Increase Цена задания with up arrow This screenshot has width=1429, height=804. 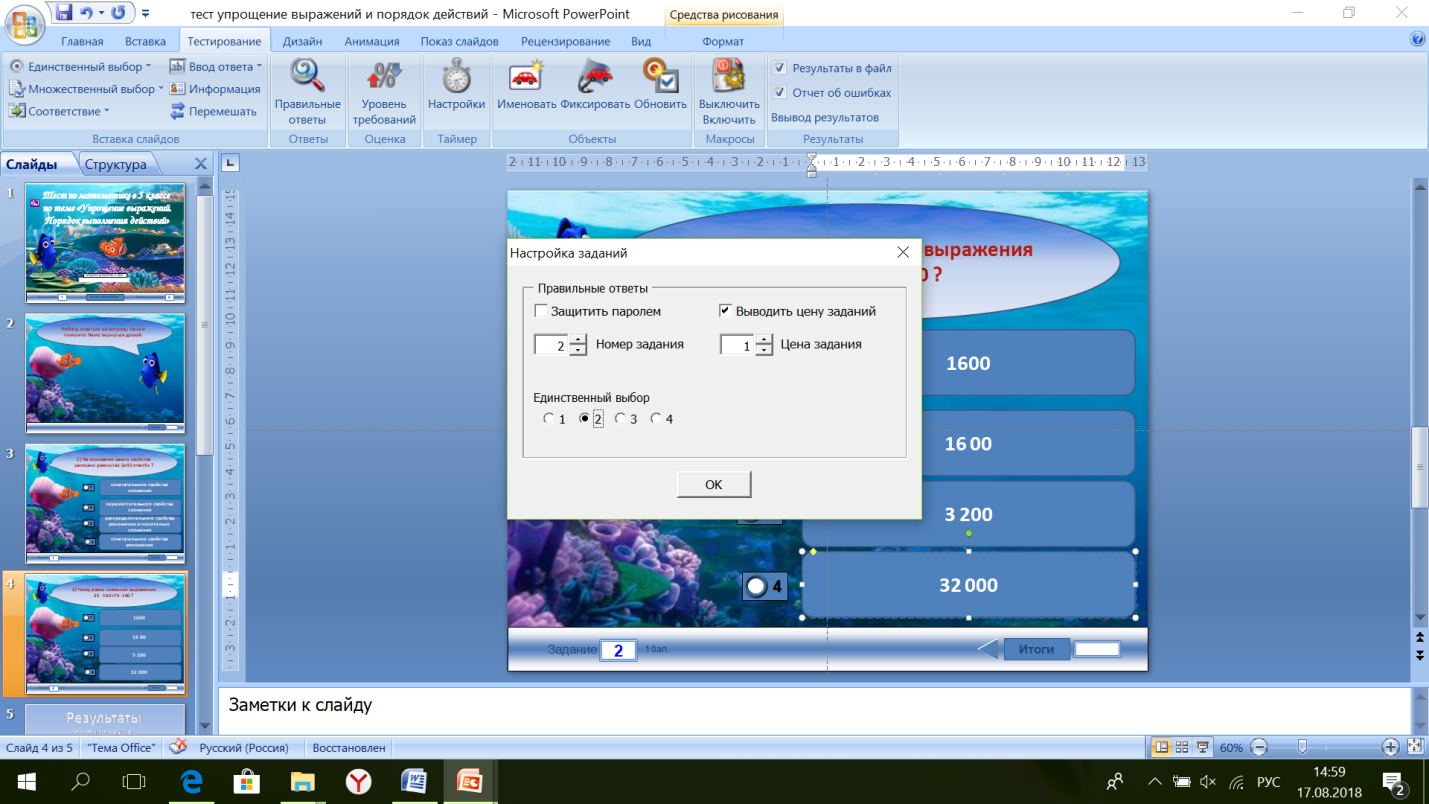[x=764, y=340]
